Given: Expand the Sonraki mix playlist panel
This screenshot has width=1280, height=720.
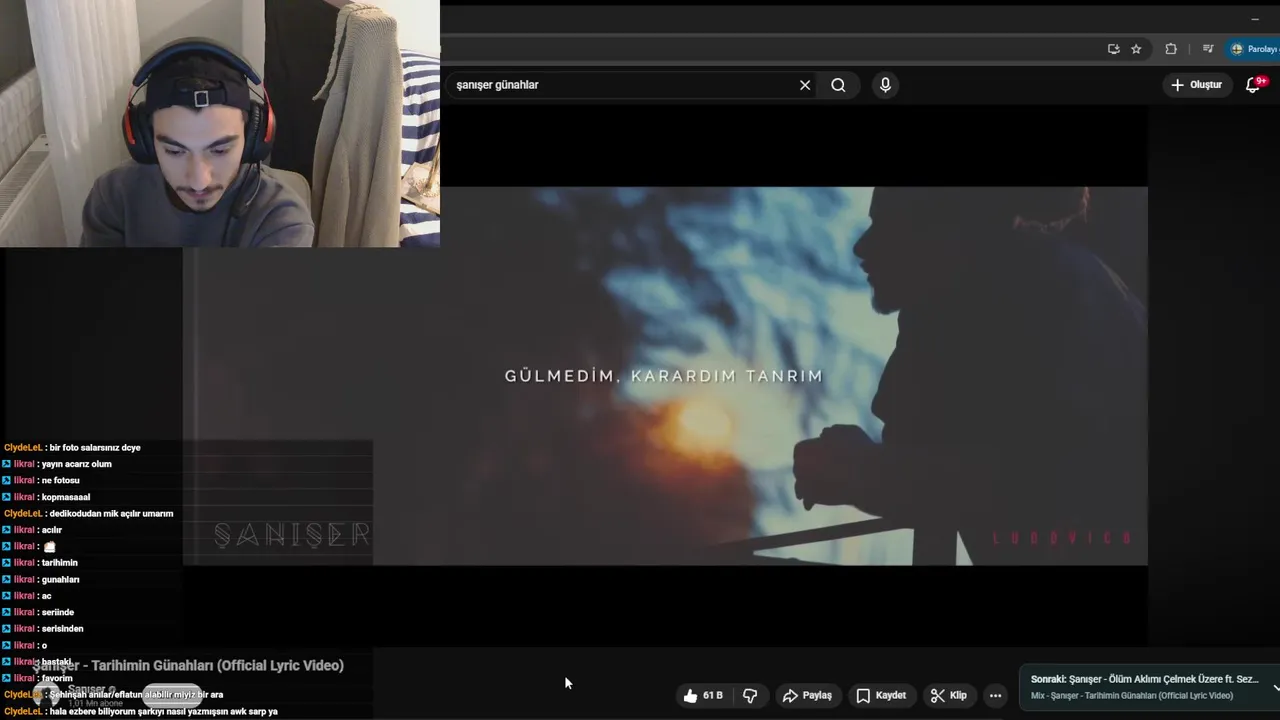Looking at the screenshot, I should click(1275, 687).
